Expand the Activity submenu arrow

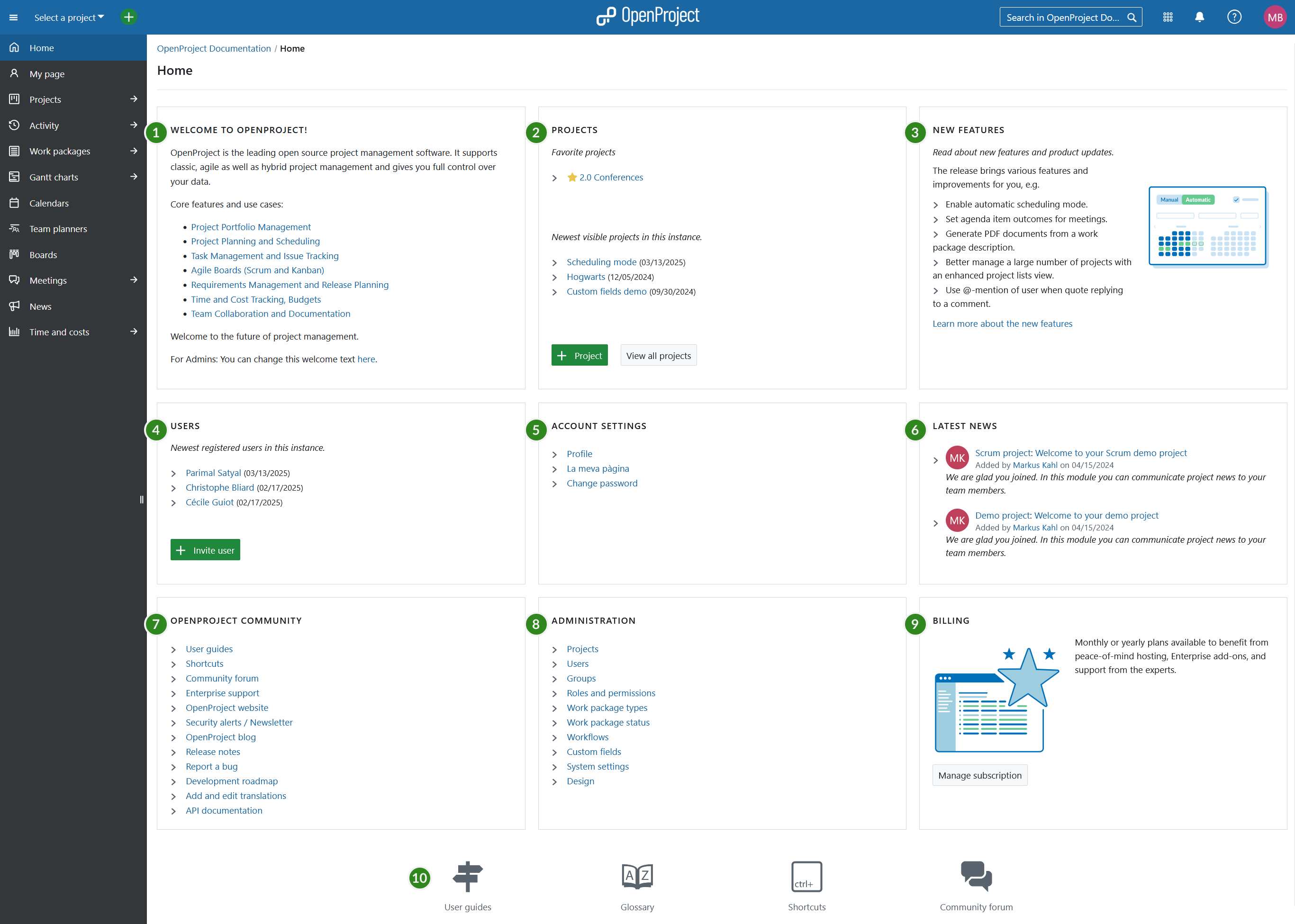(134, 125)
